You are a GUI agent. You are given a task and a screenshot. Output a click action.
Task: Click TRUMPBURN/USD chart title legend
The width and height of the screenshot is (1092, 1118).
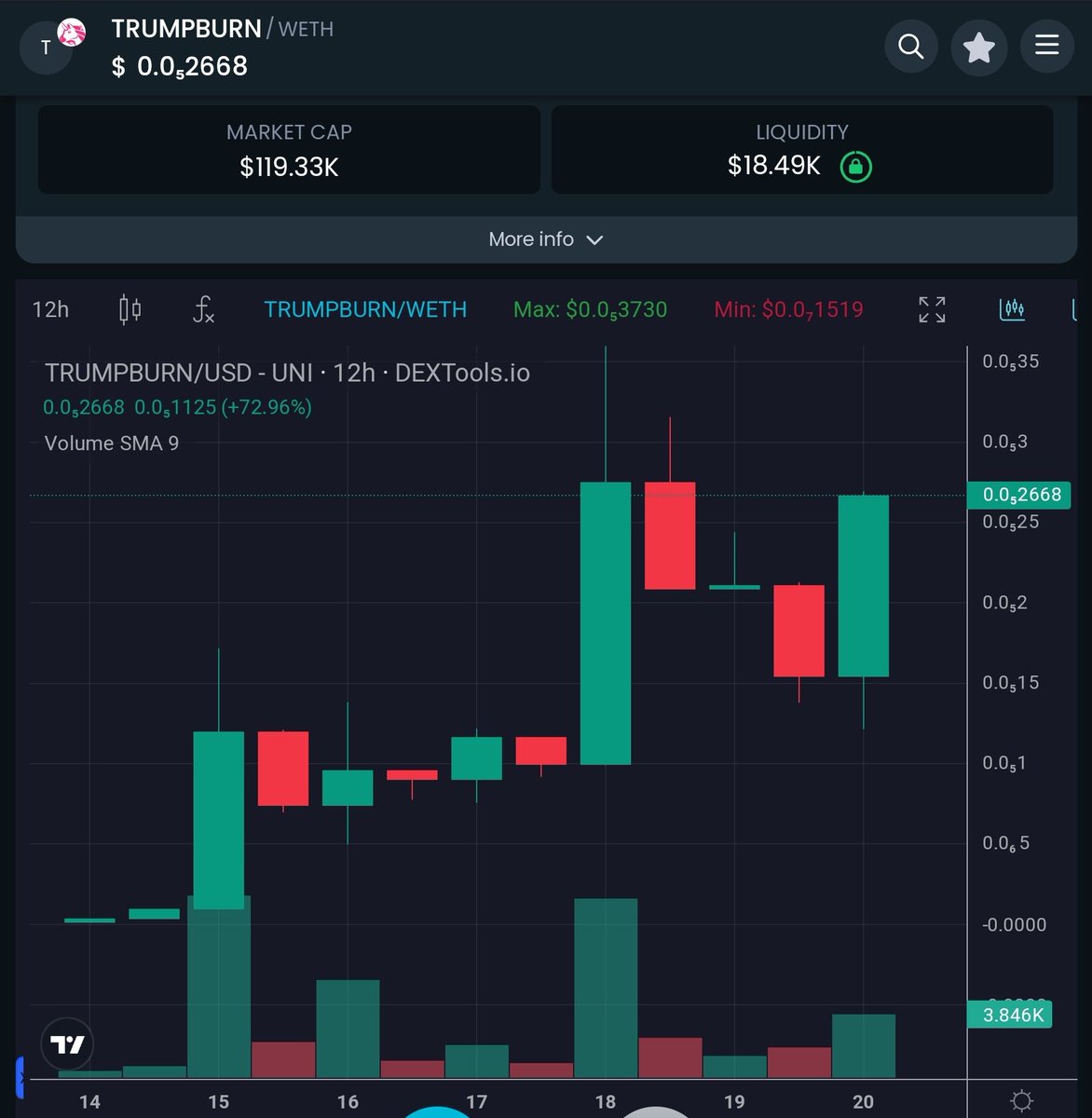tap(287, 374)
